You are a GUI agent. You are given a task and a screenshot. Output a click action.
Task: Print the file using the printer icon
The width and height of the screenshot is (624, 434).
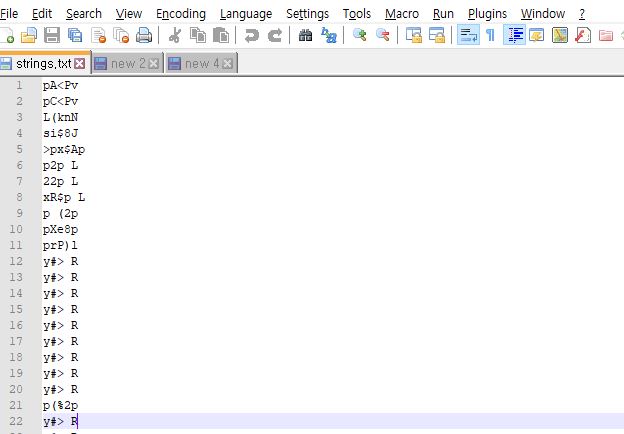144,35
